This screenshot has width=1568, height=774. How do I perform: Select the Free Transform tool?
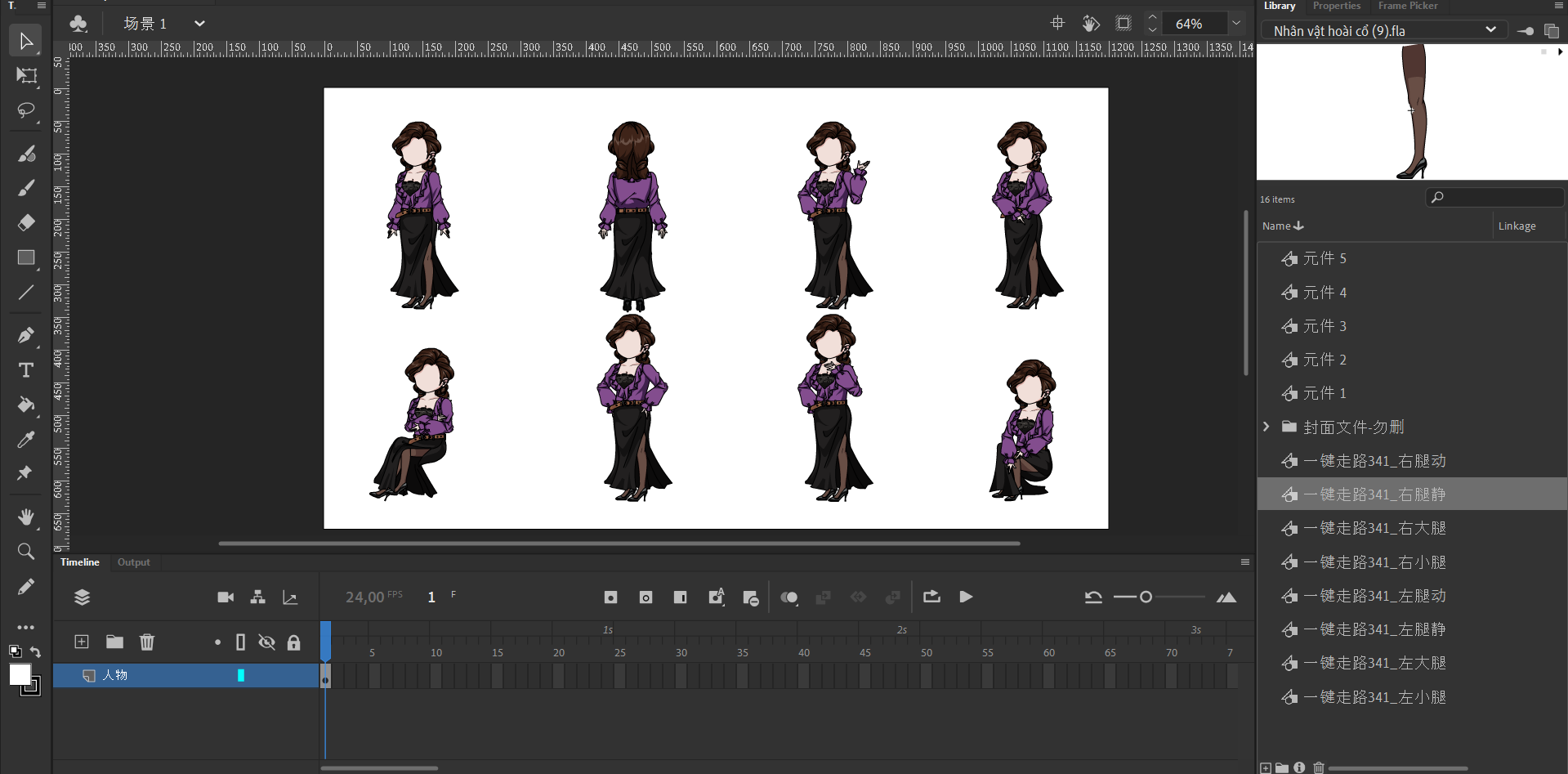click(26, 76)
